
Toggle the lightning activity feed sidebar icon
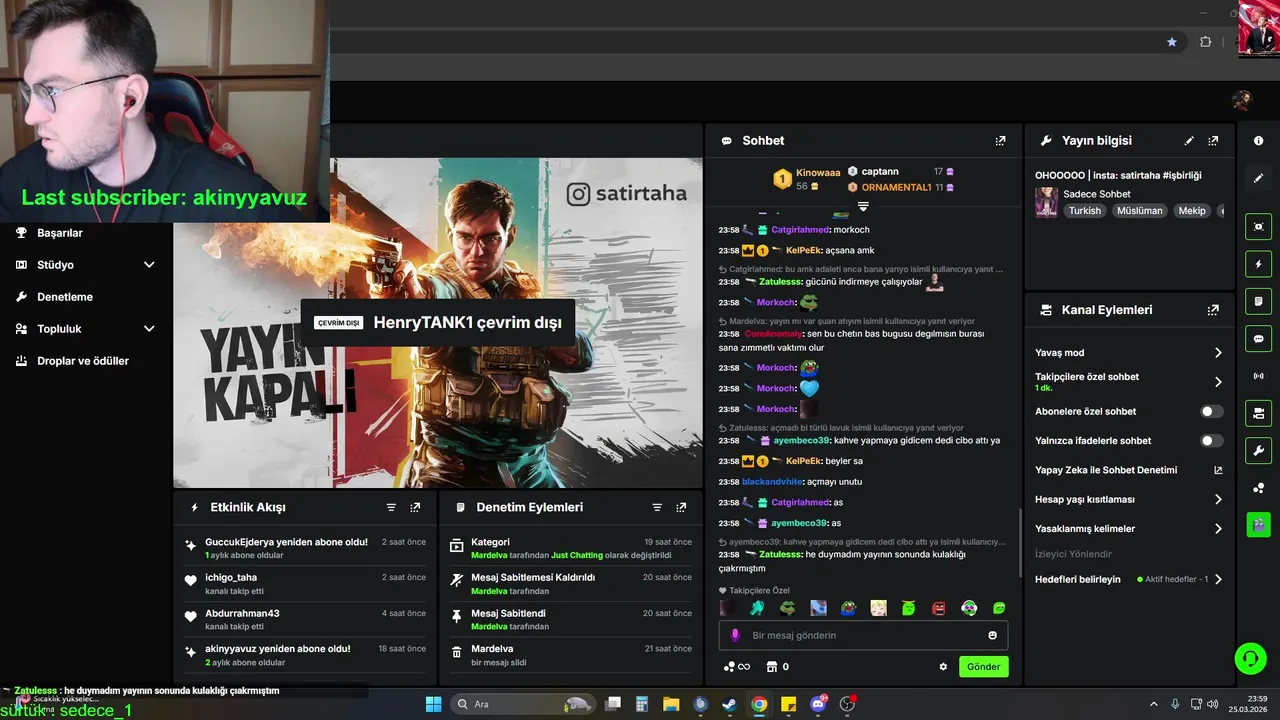(x=1258, y=264)
